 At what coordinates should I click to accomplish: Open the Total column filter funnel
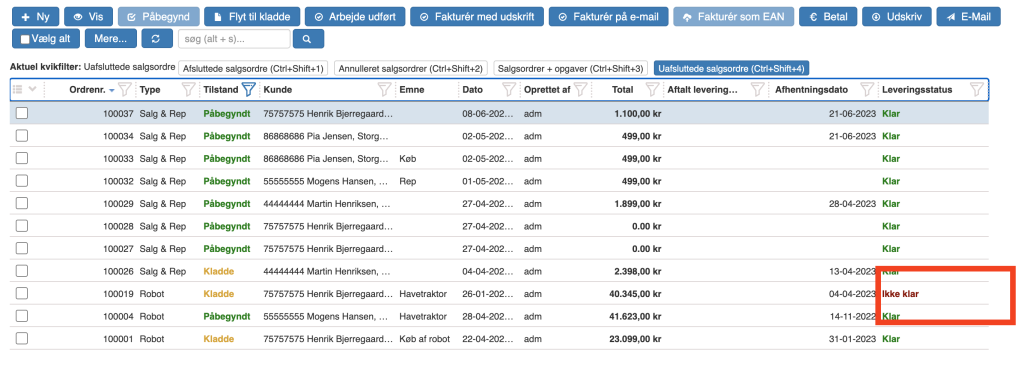point(652,89)
